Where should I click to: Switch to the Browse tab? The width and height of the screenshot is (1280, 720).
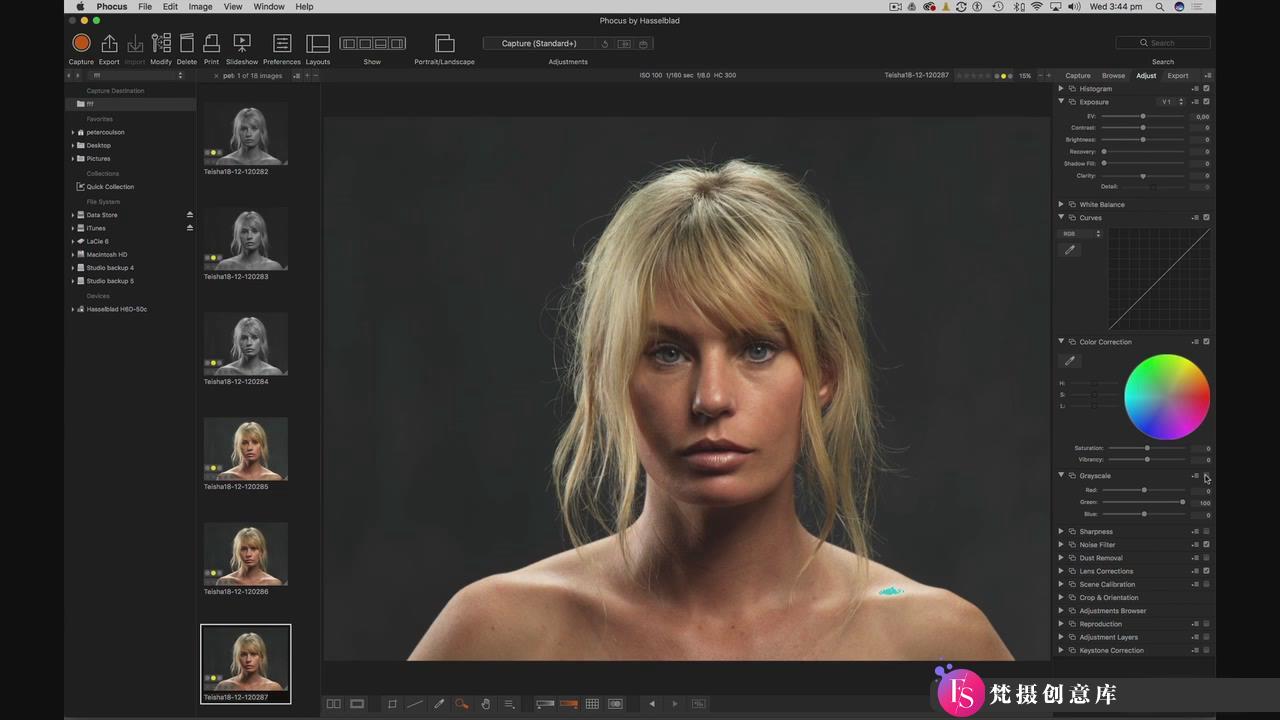tap(1113, 76)
